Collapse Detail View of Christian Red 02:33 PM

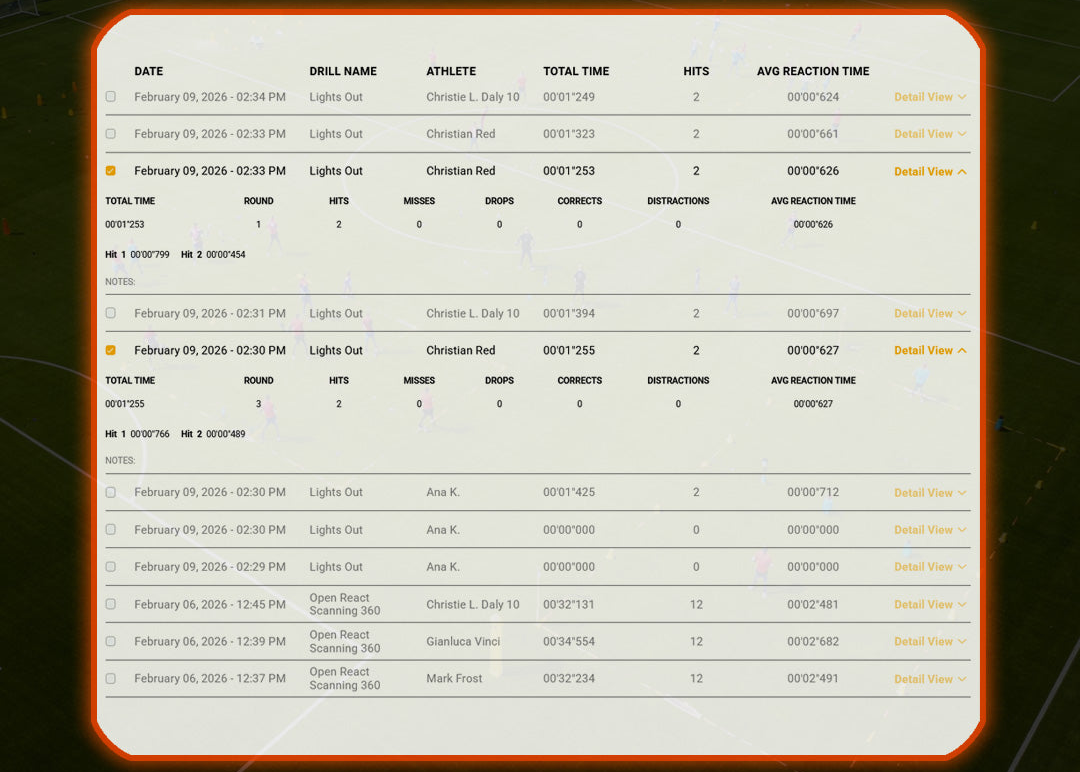click(929, 172)
